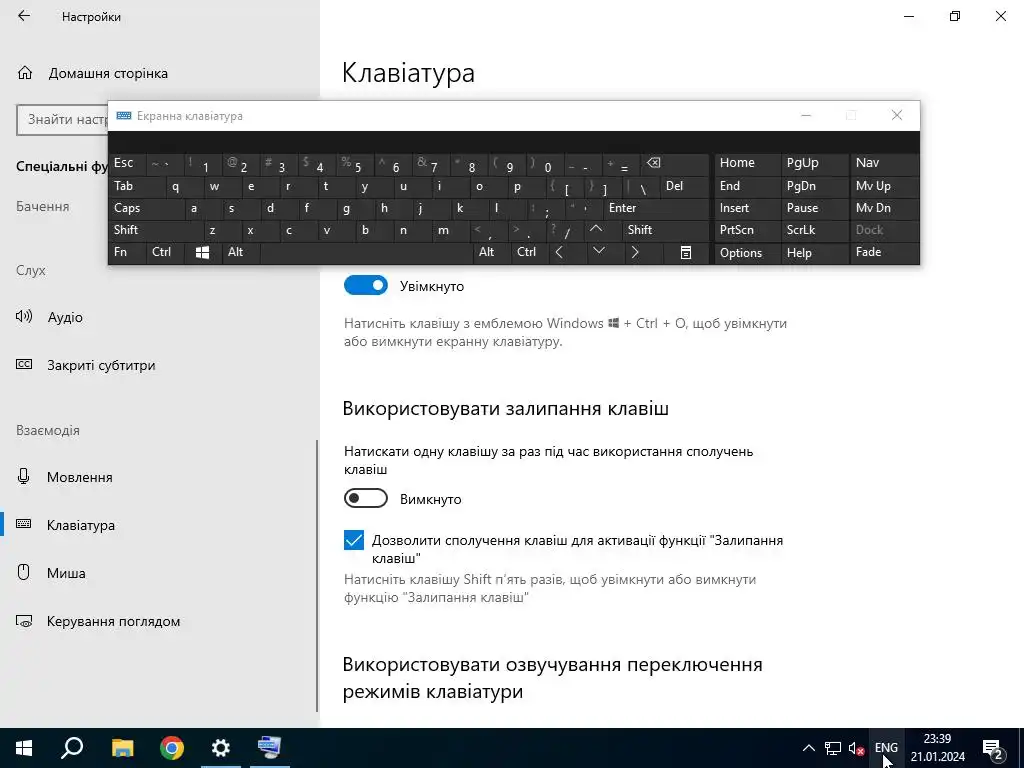Switch to on-screen keyboard taskbar icon

[269, 748]
